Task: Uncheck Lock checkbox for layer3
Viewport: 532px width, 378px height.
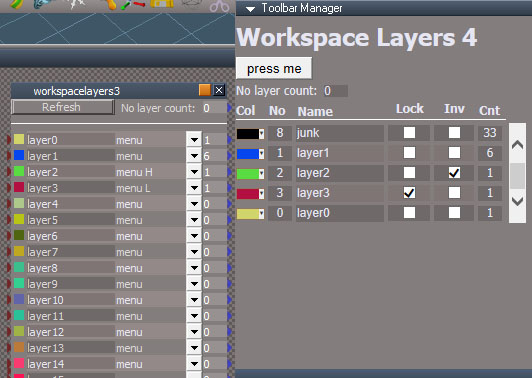Action: (409, 193)
